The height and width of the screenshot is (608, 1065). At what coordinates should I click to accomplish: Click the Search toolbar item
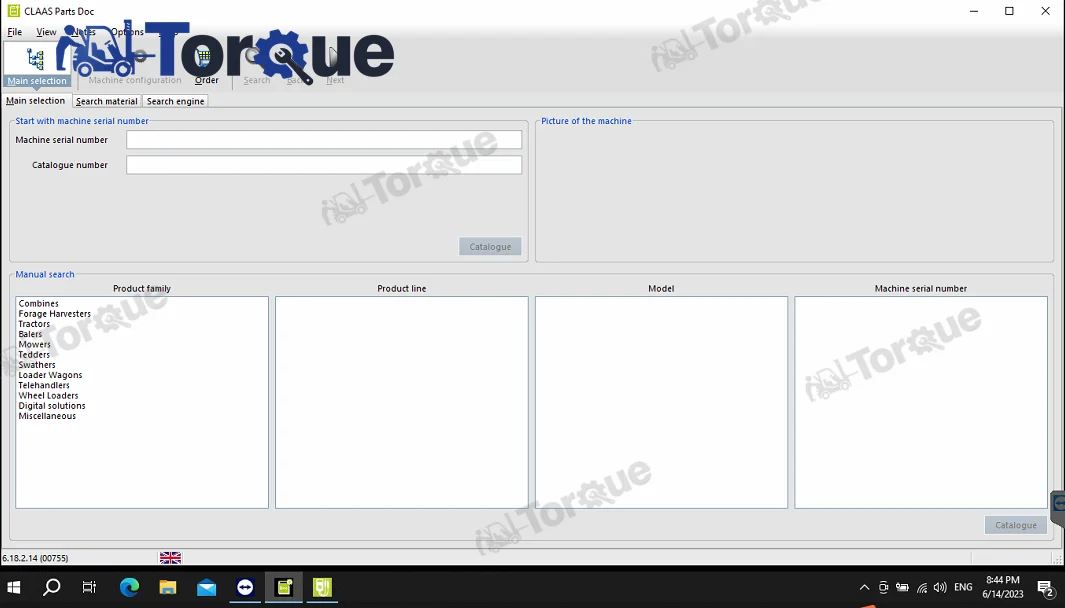[x=257, y=80]
